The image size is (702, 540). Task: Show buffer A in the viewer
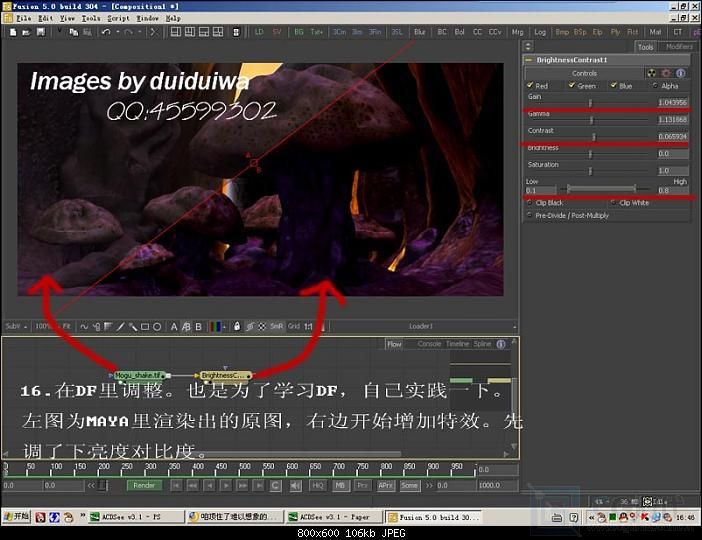pos(174,327)
